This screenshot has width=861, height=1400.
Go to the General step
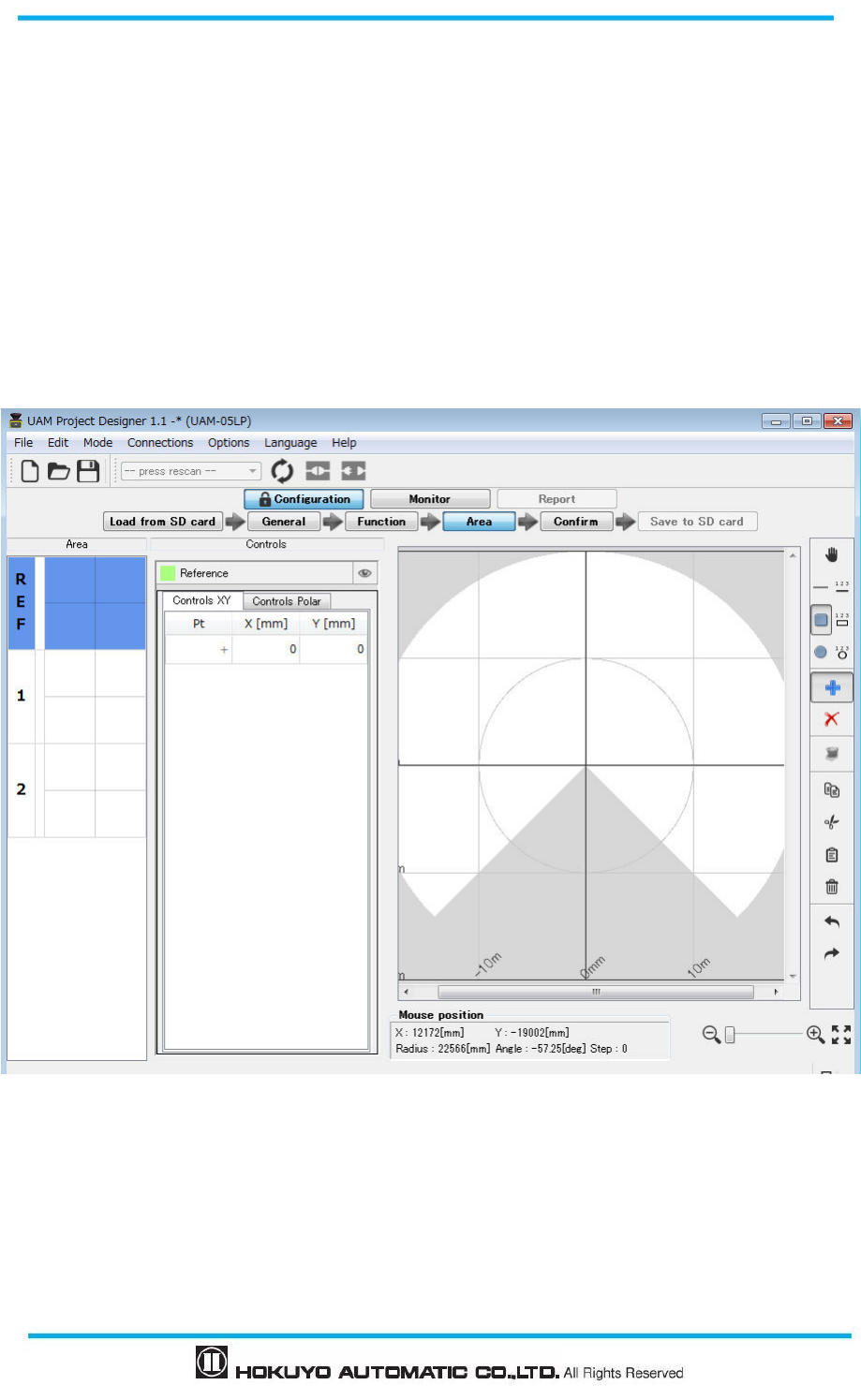284,522
